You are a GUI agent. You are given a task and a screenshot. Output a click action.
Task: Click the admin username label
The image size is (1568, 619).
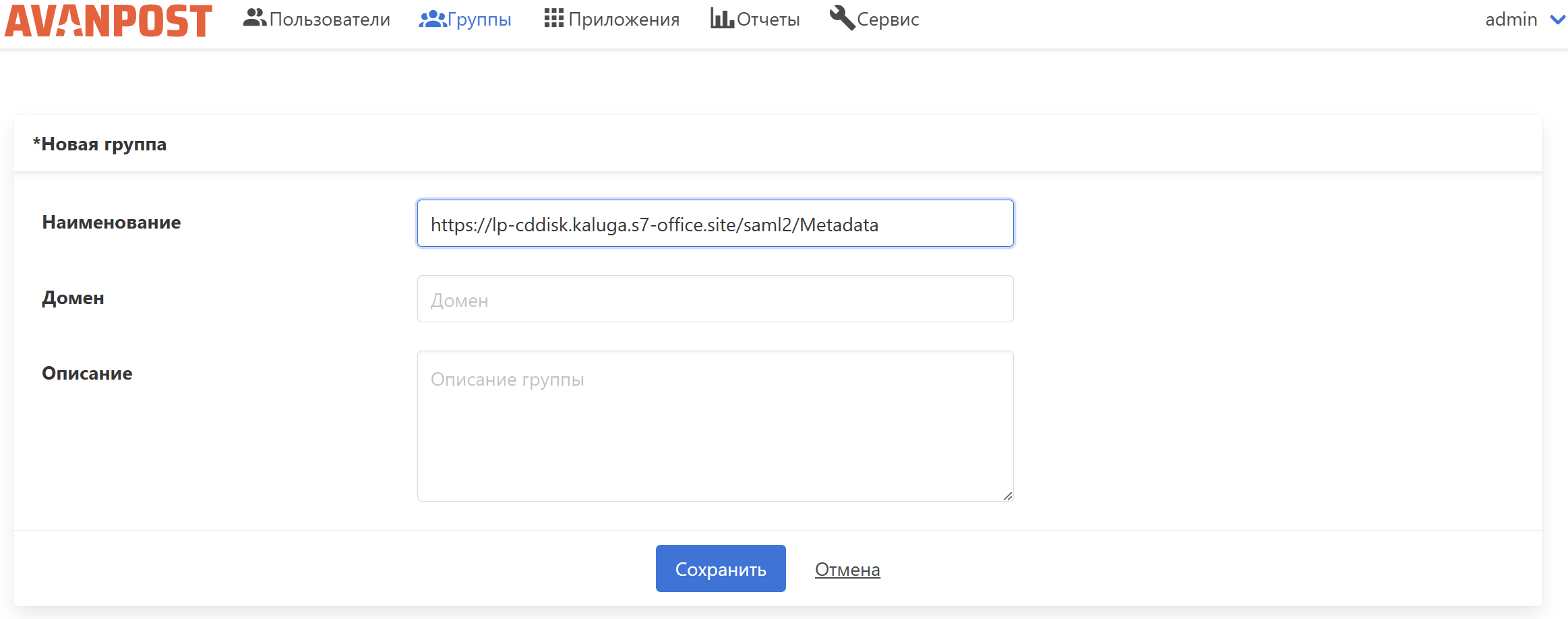pos(1511,20)
